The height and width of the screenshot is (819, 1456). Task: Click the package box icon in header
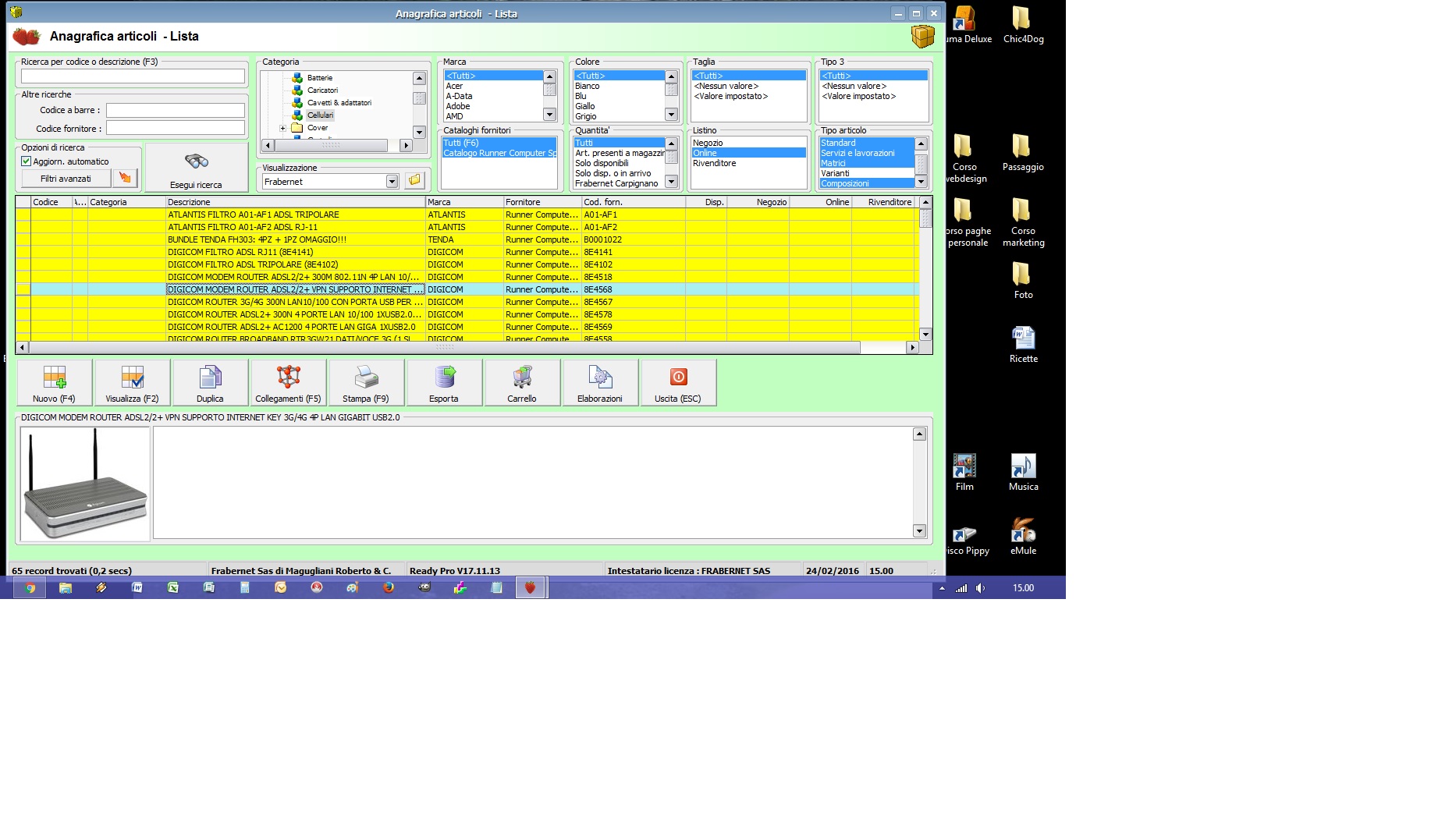pyautogui.click(x=922, y=36)
